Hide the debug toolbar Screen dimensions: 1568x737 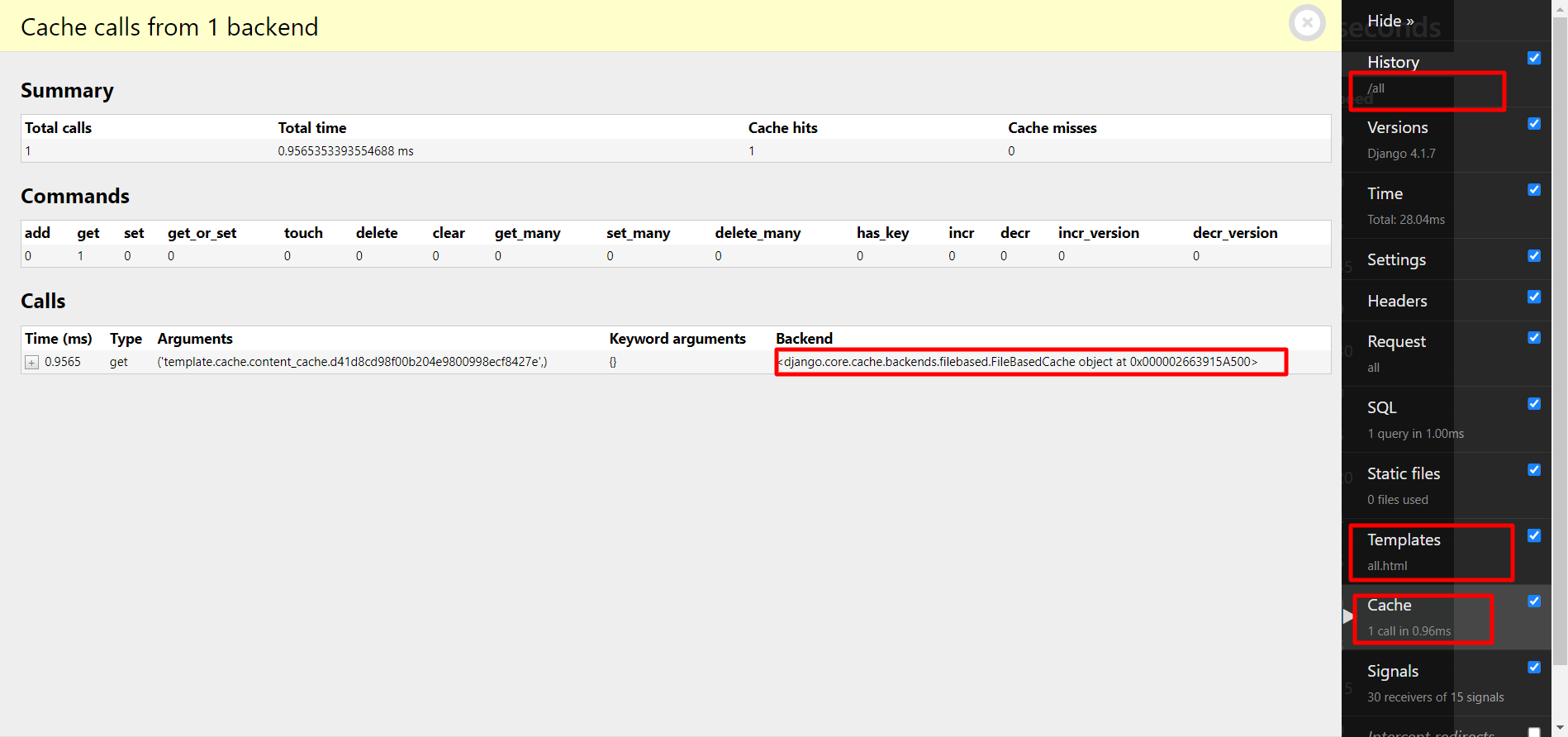[x=1390, y=21]
